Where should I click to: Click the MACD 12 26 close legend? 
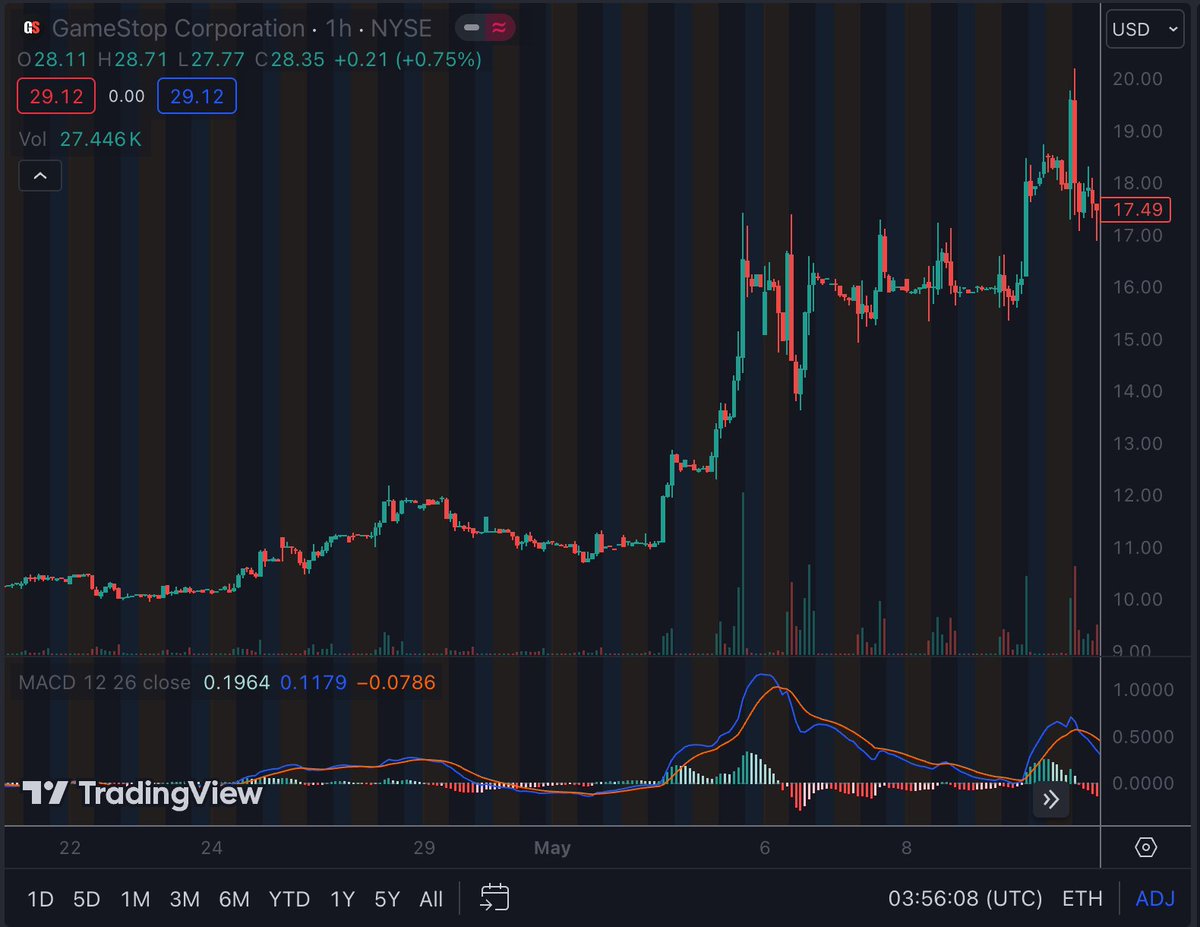click(x=105, y=683)
